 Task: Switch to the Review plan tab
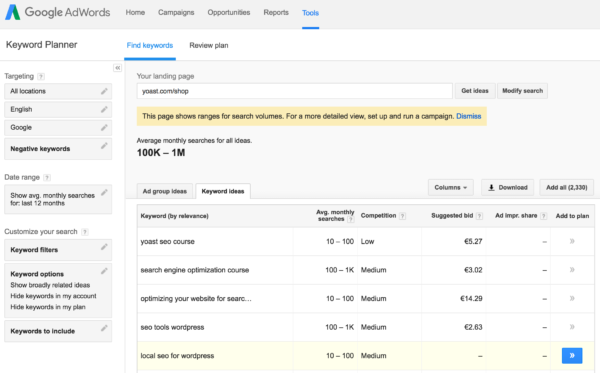(x=209, y=46)
